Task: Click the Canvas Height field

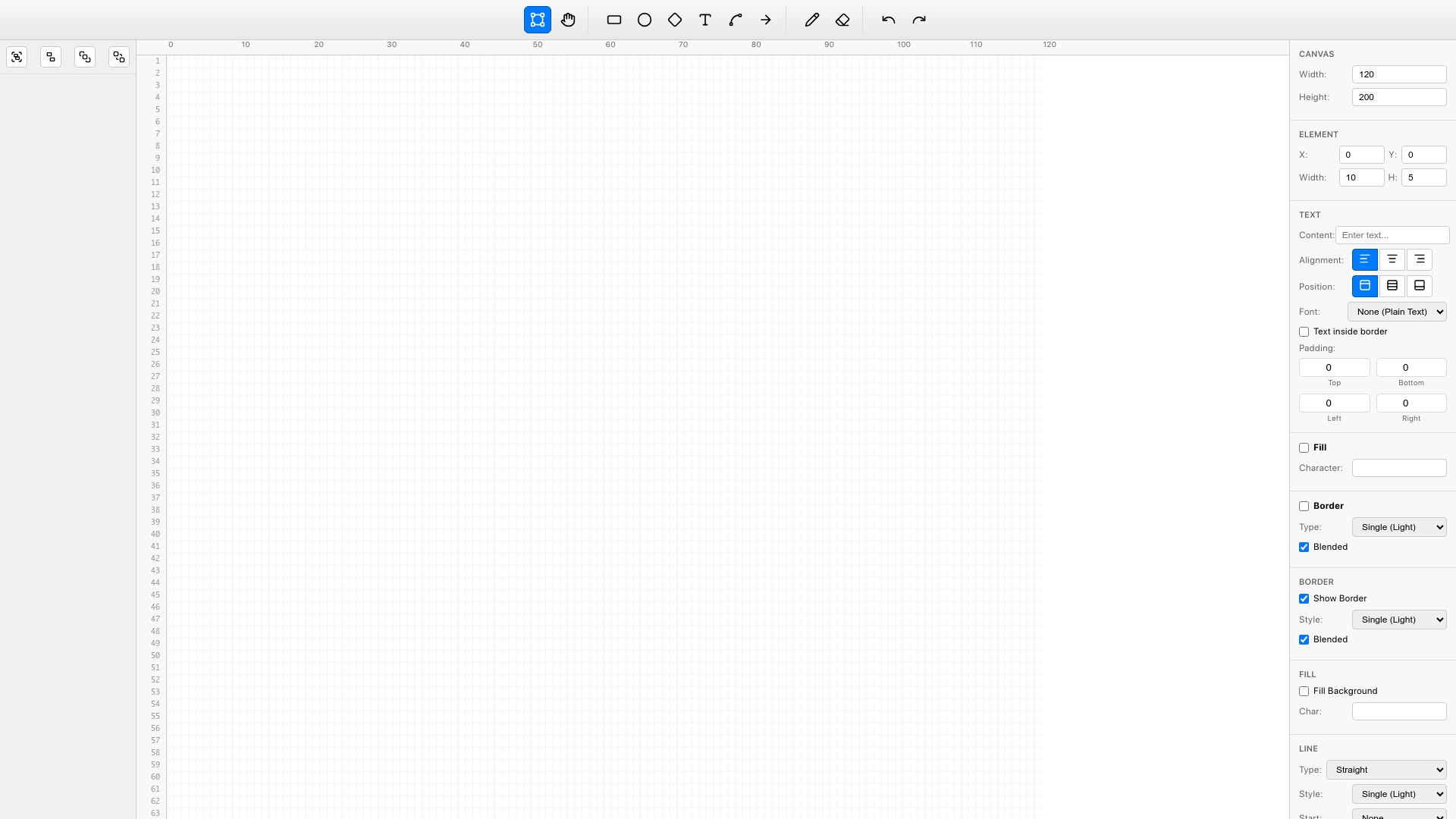Action: tap(1399, 97)
